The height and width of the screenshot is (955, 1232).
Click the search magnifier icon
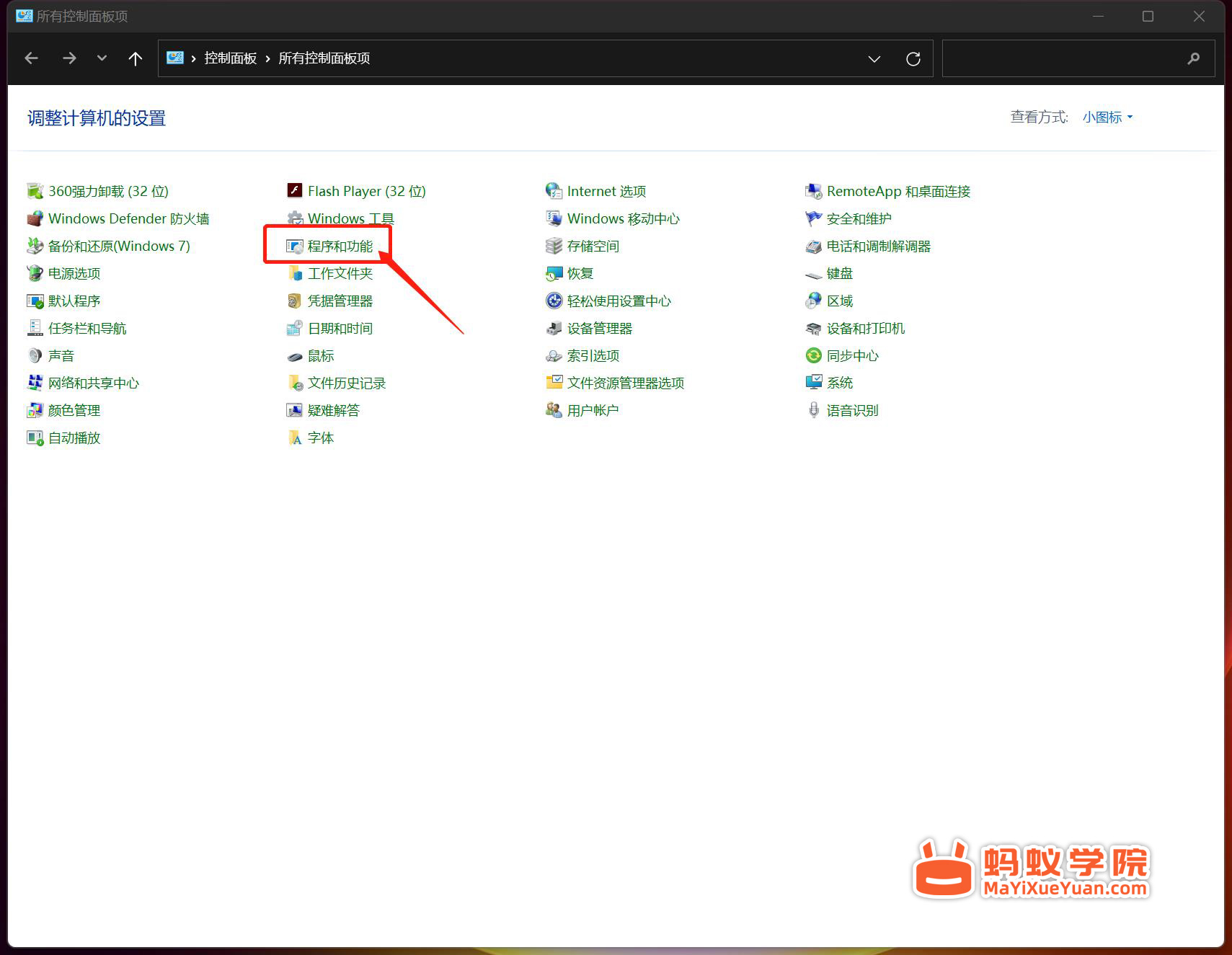point(1194,58)
